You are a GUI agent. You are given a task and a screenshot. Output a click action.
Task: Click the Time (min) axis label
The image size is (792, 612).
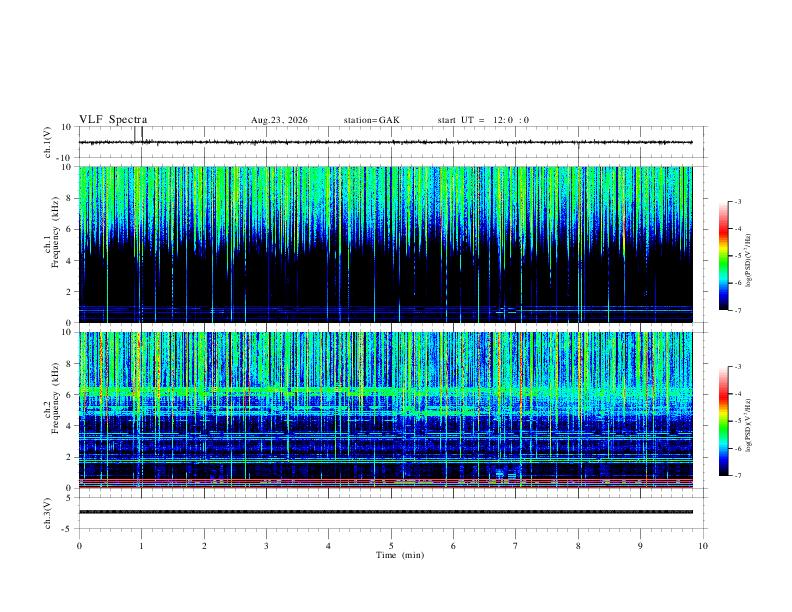(400, 555)
